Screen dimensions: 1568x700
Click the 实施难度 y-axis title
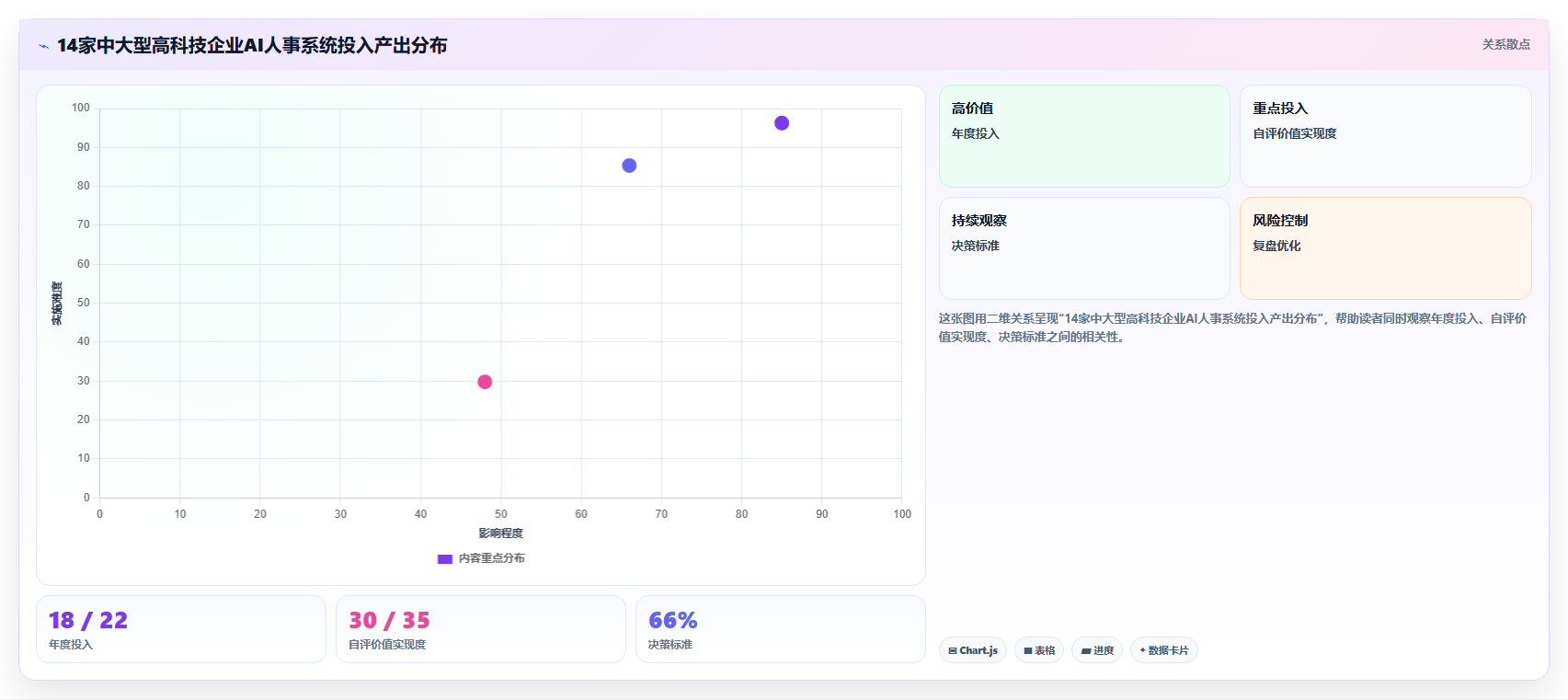click(x=57, y=304)
